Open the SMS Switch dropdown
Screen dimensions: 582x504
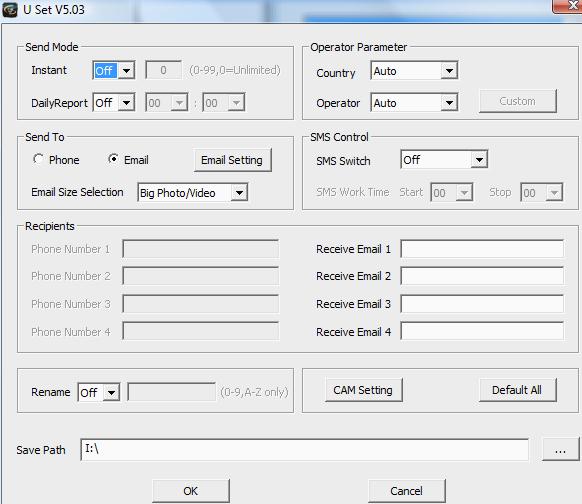pyautogui.click(x=444, y=160)
